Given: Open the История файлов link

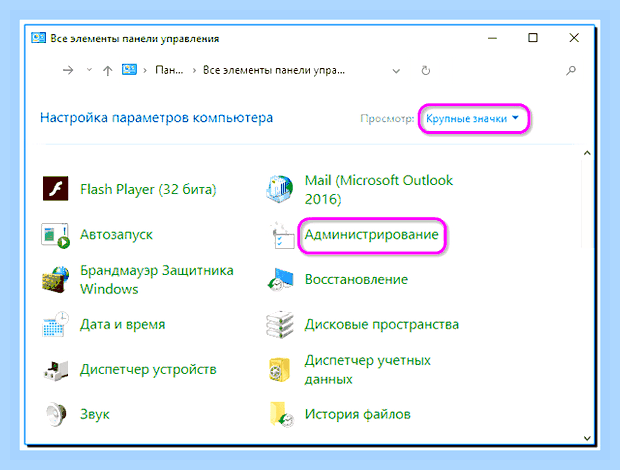Looking at the screenshot, I should tap(357, 414).
